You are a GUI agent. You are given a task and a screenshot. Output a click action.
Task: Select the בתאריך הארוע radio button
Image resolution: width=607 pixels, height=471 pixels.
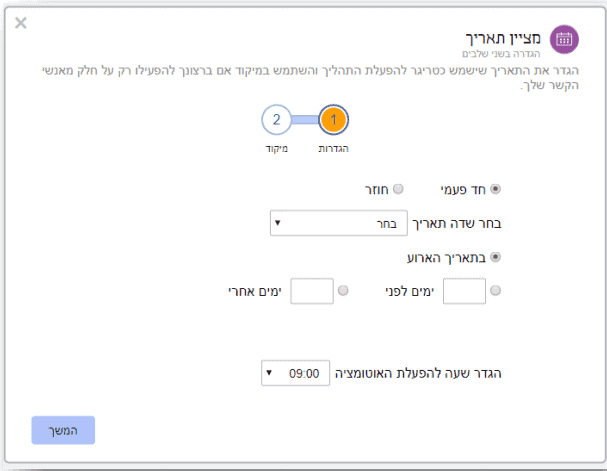coord(496,257)
